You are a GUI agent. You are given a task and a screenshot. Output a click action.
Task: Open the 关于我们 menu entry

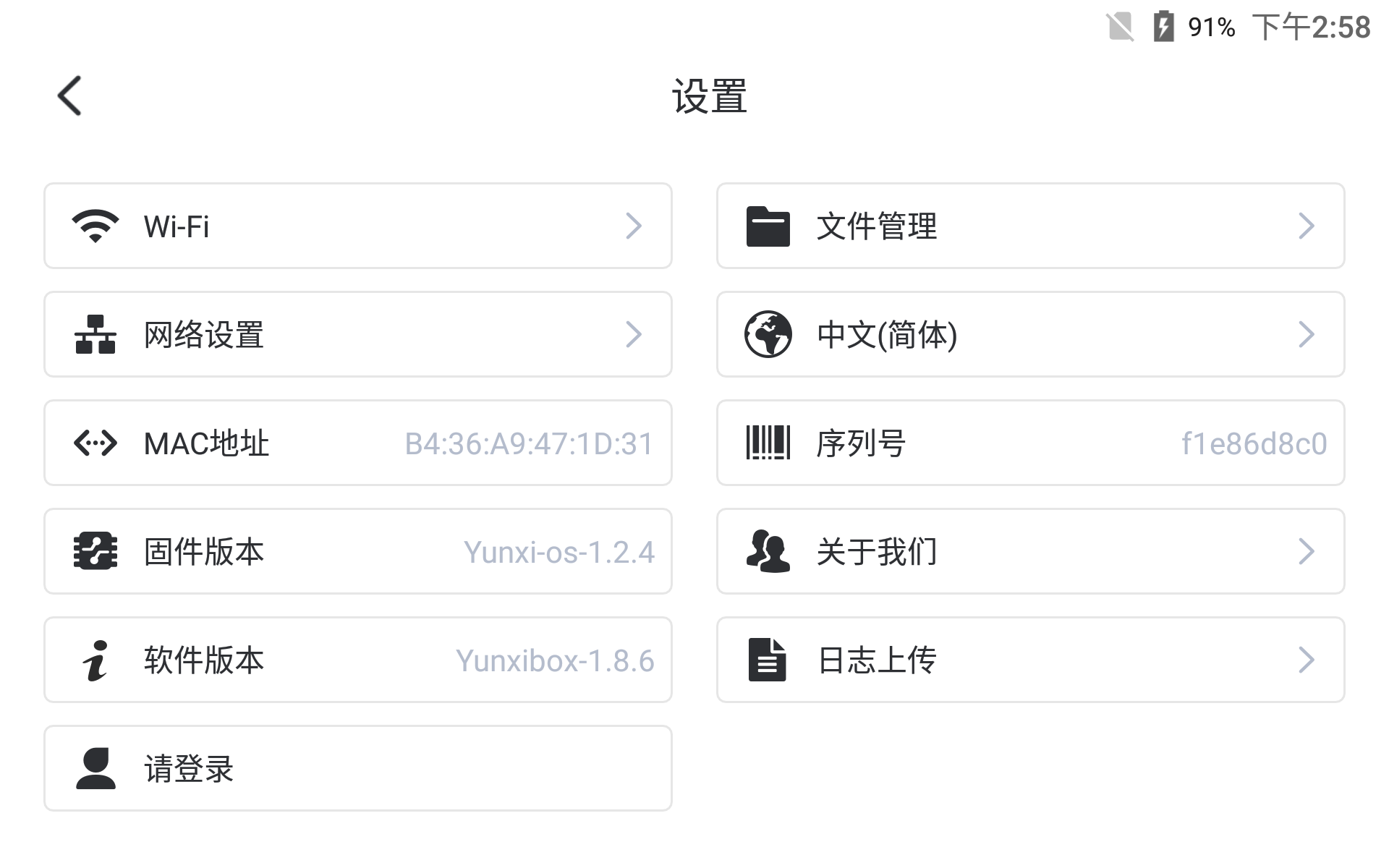pos(1031,551)
